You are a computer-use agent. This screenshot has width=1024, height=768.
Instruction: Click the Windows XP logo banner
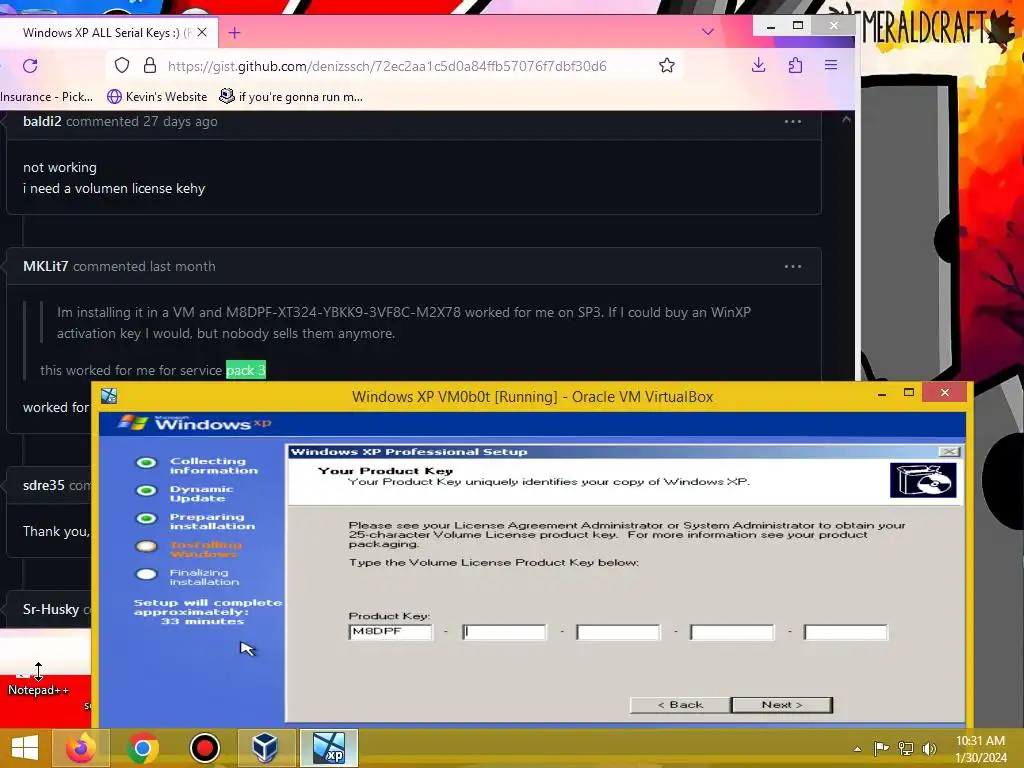click(195, 423)
